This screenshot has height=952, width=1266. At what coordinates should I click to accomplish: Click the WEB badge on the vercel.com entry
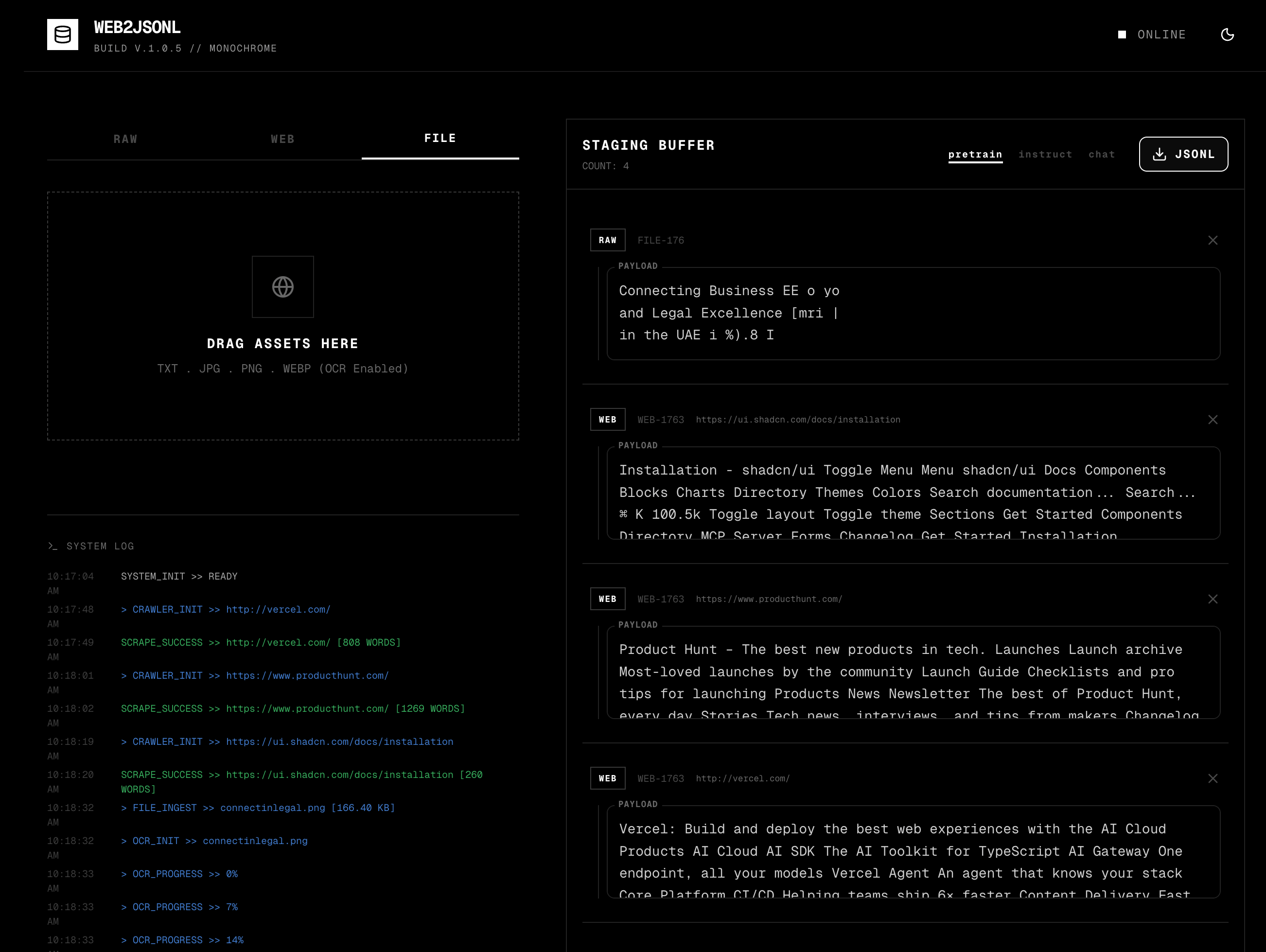tap(607, 778)
